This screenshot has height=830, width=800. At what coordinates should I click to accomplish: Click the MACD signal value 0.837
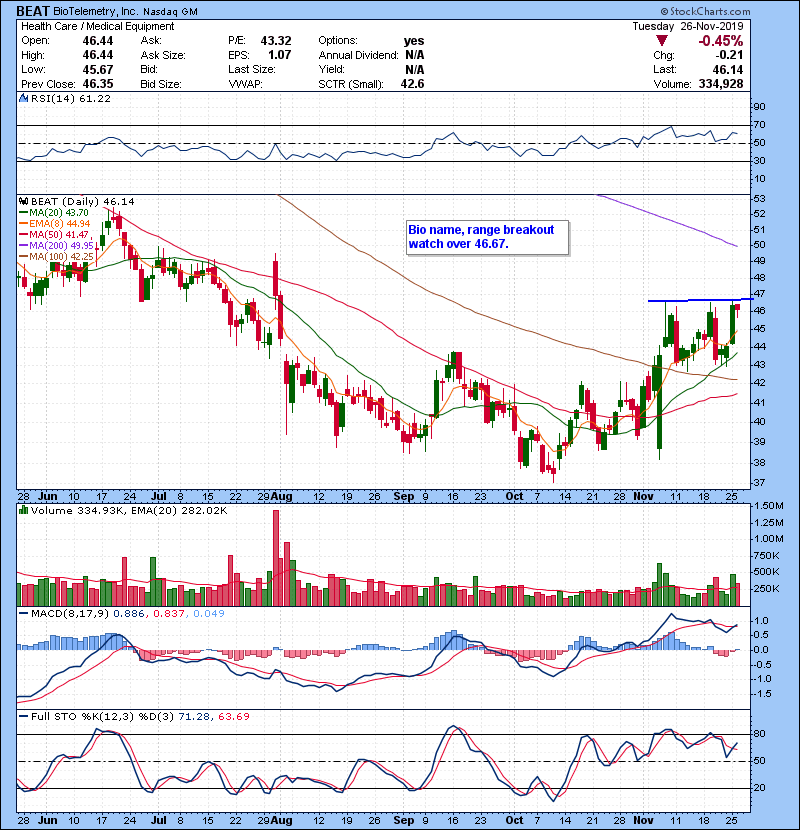point(168,614)
